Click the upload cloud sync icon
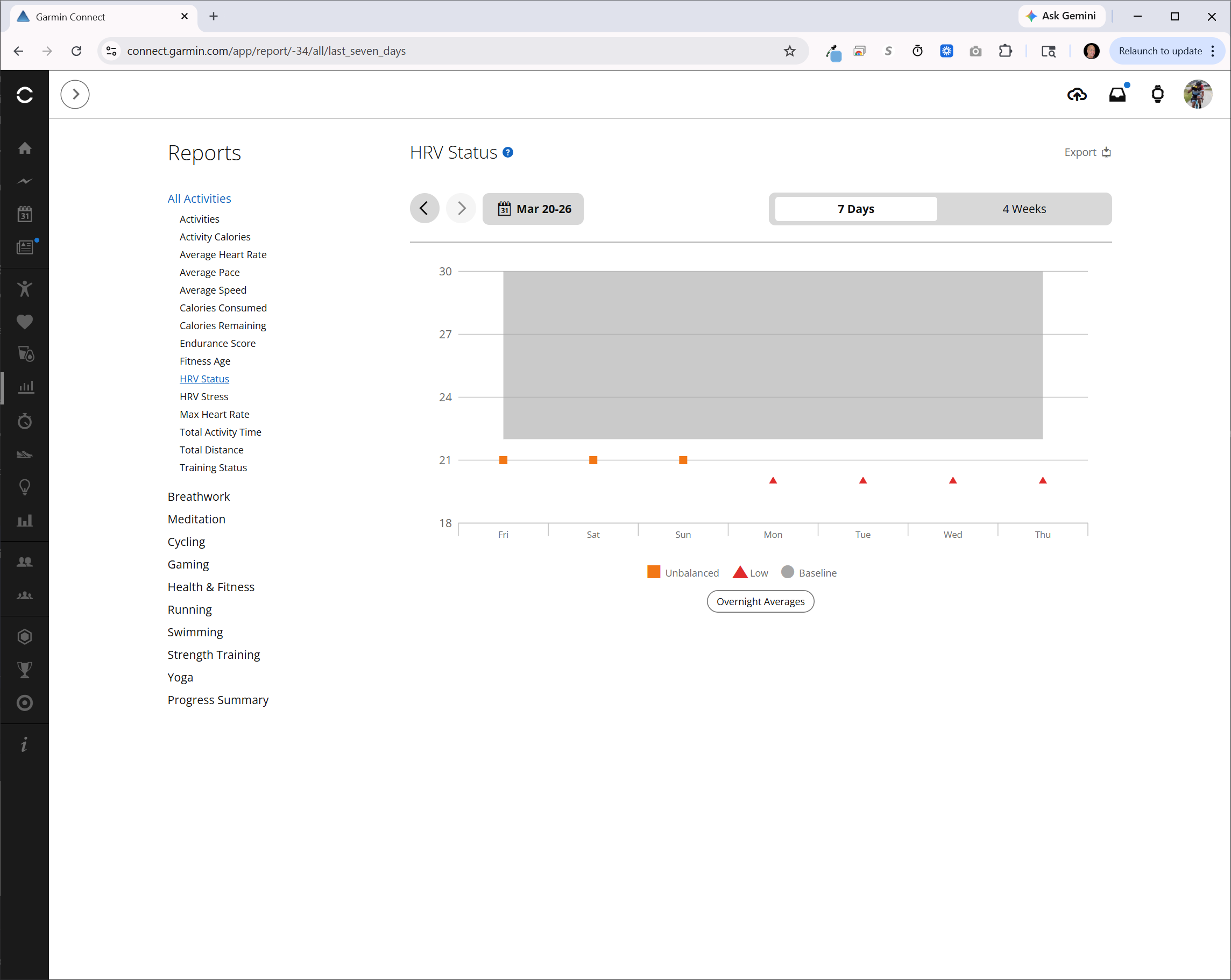The width and height of the screenshot is (1231, 980). 1076,95
